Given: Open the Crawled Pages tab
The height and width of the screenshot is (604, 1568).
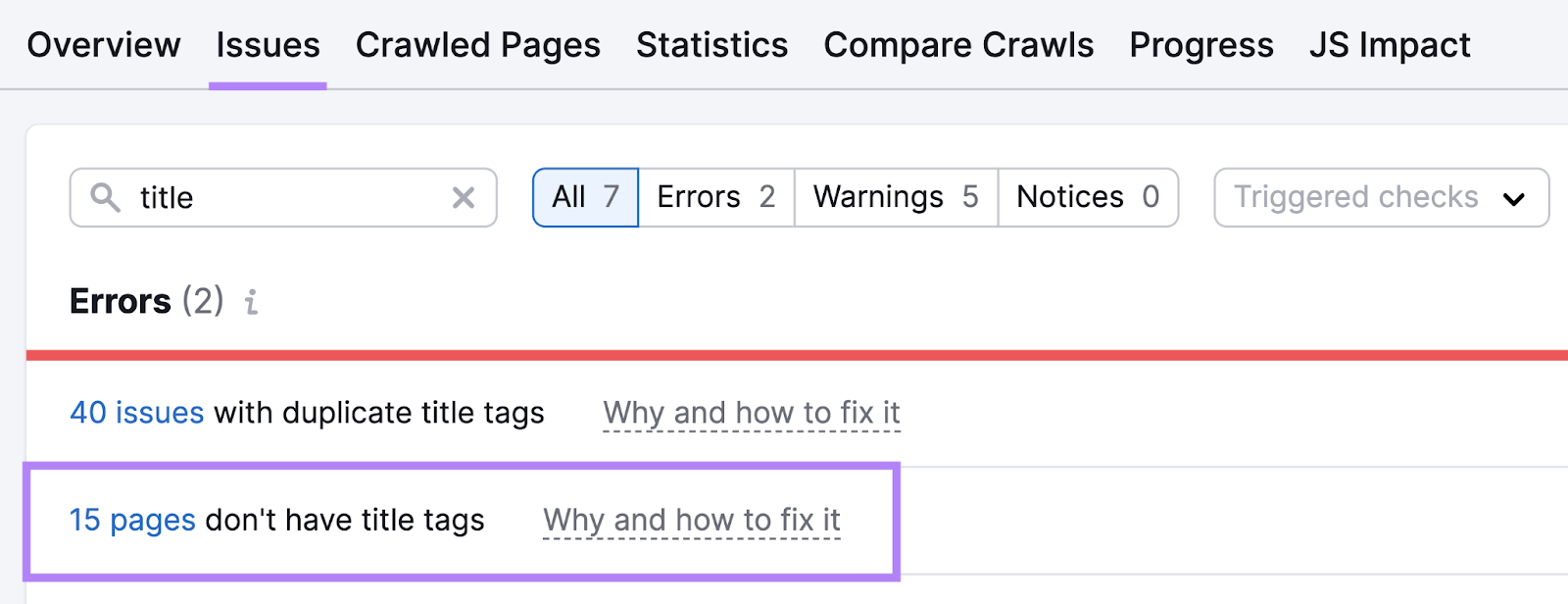Looking at the screenshot, I should click(478, 44).
